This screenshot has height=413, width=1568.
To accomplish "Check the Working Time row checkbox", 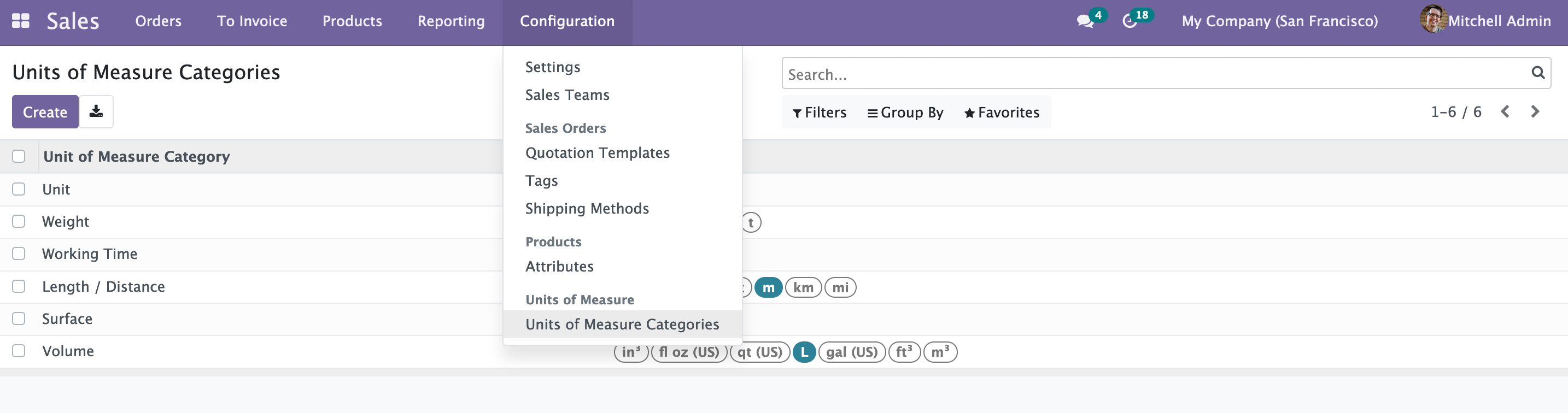I will tap(19, 253).
